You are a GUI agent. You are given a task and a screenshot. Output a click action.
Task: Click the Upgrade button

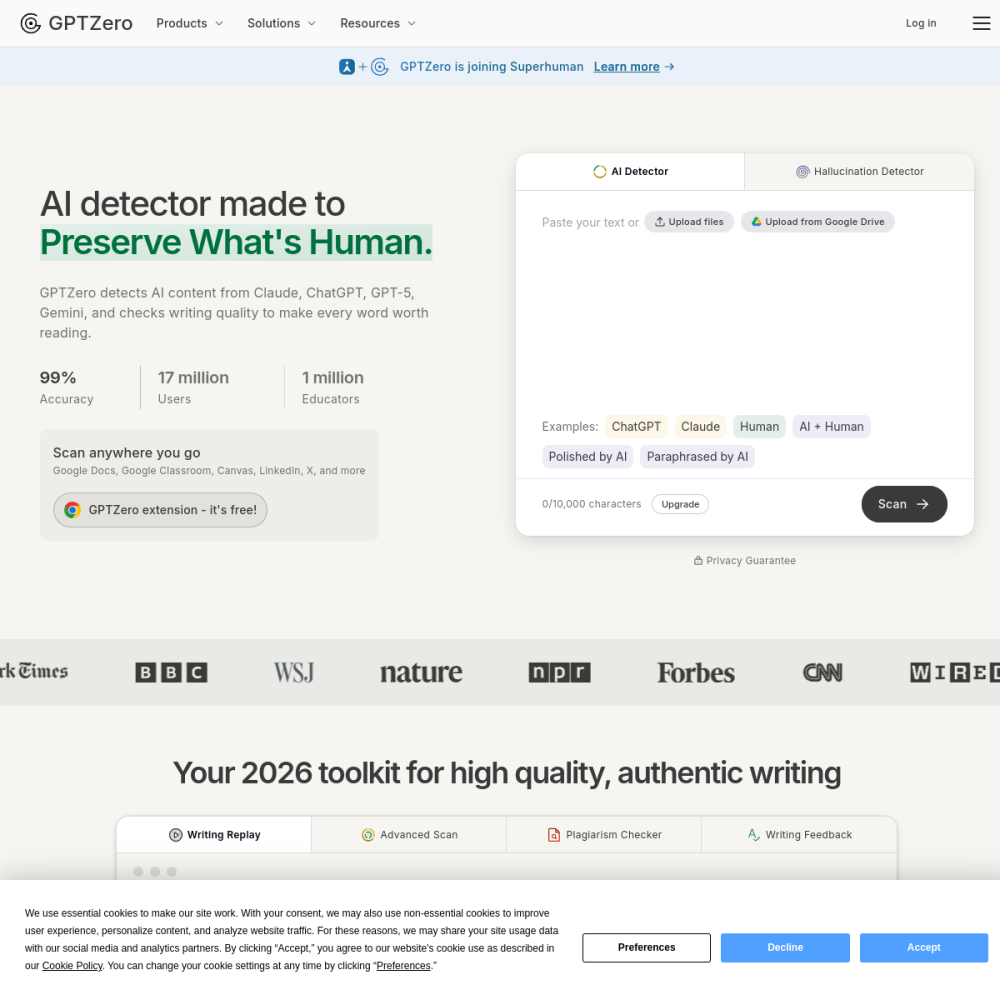click(680, 504)
